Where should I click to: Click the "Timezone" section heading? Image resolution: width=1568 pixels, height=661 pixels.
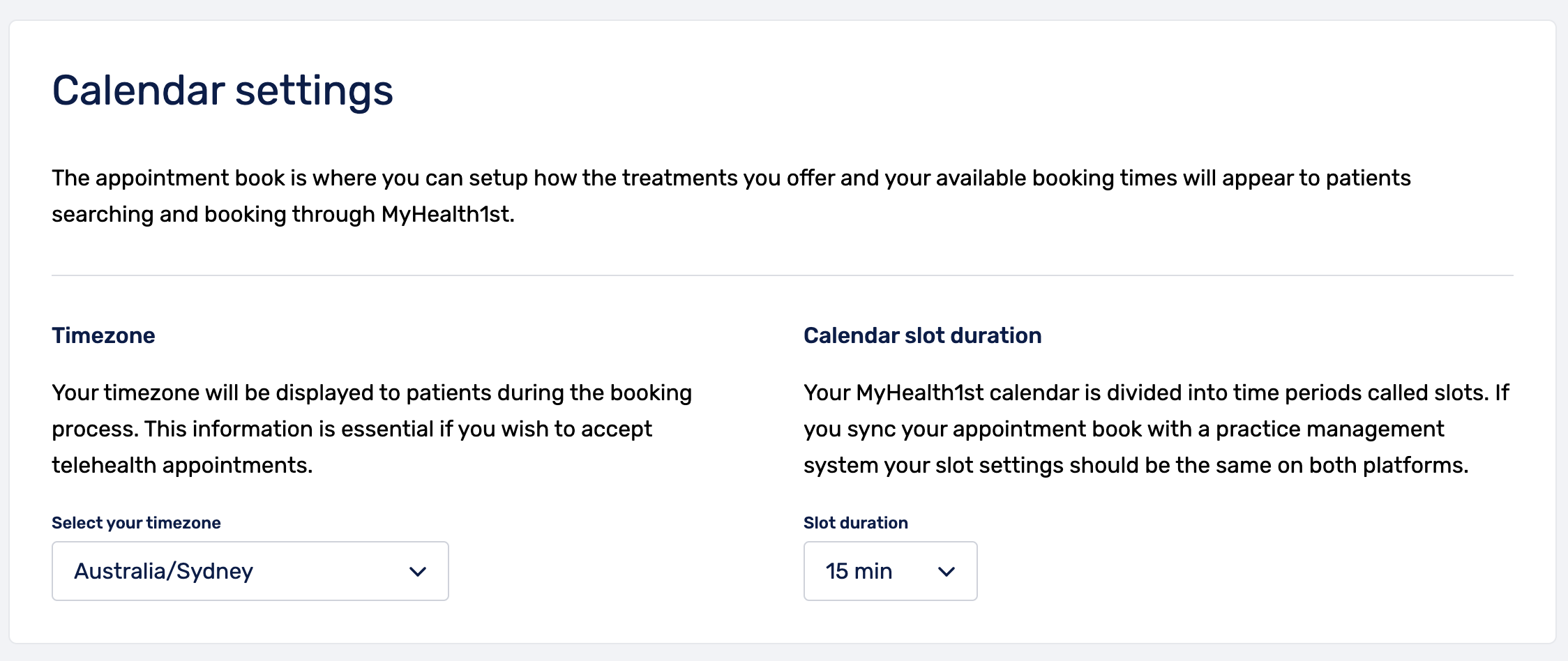(x=103, y=335)
